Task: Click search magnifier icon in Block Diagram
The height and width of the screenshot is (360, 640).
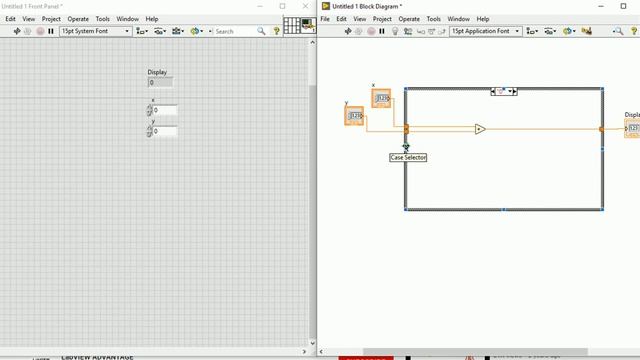Action: (x=618, y=31)
